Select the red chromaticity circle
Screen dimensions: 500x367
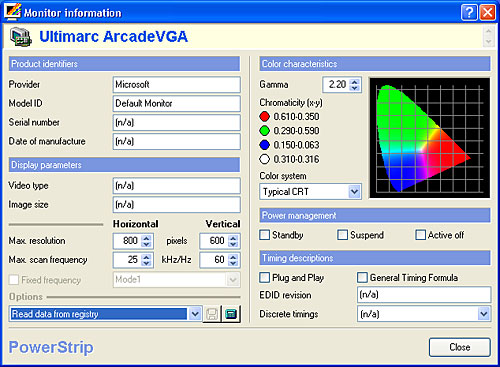(x=264, y=117)
